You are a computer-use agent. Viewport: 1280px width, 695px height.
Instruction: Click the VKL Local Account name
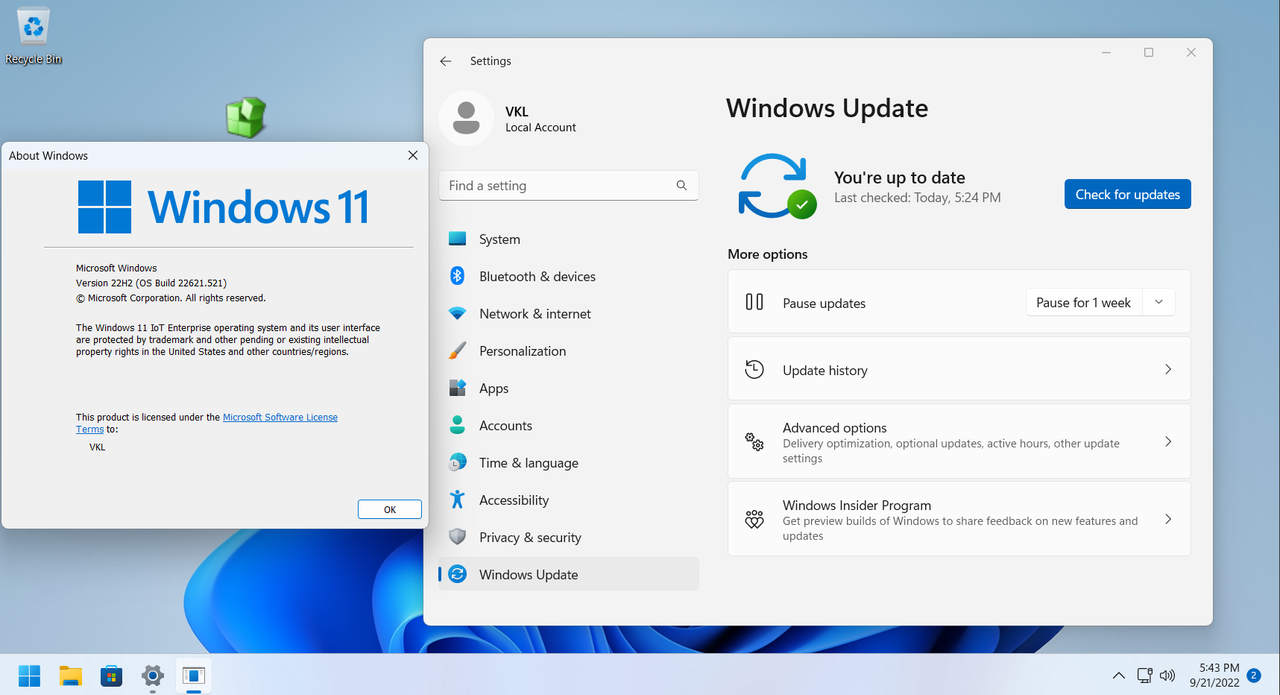pos(541,119)
